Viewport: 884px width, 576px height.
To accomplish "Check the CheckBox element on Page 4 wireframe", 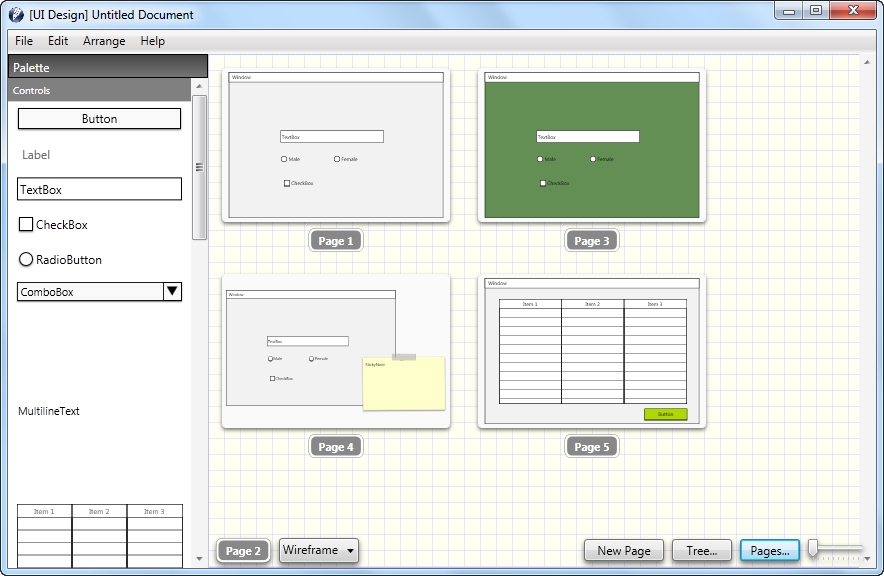I will click(x=272, y=378).
